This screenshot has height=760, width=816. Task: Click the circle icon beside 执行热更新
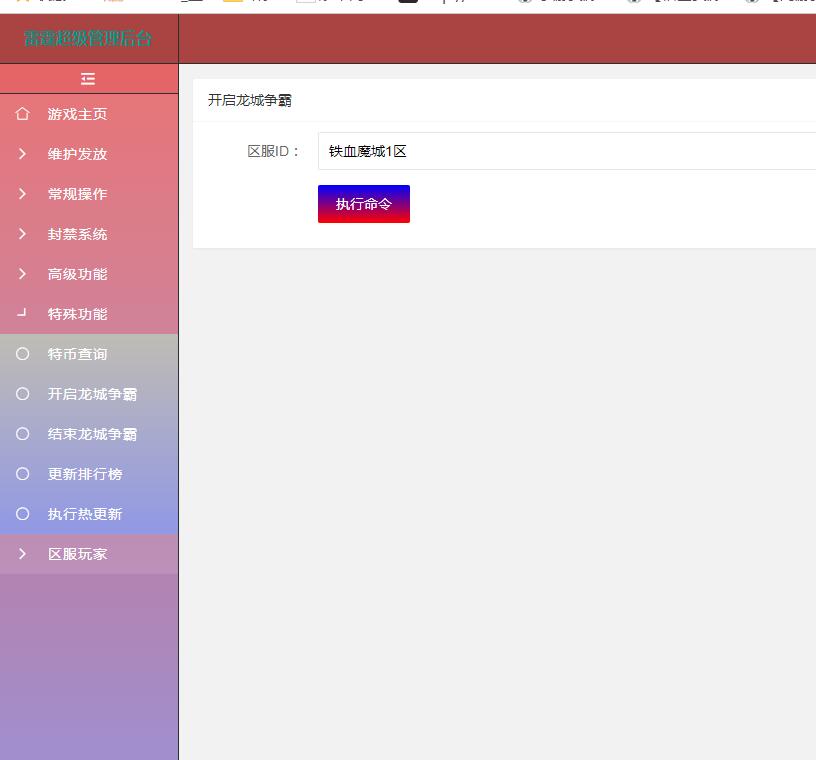[x=22, y=514]
